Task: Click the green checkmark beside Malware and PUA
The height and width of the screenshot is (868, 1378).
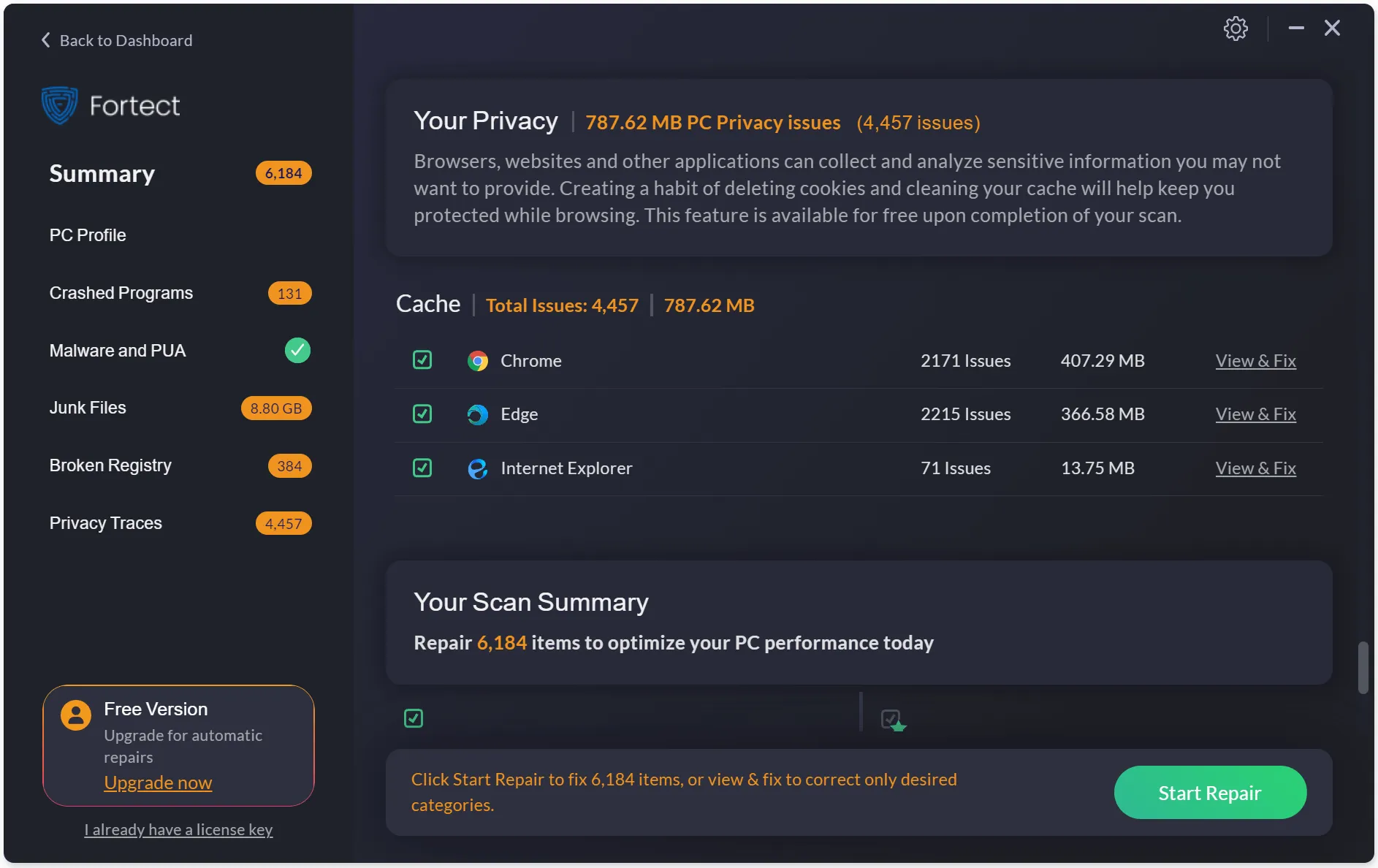Action: [x=297, y=351]
